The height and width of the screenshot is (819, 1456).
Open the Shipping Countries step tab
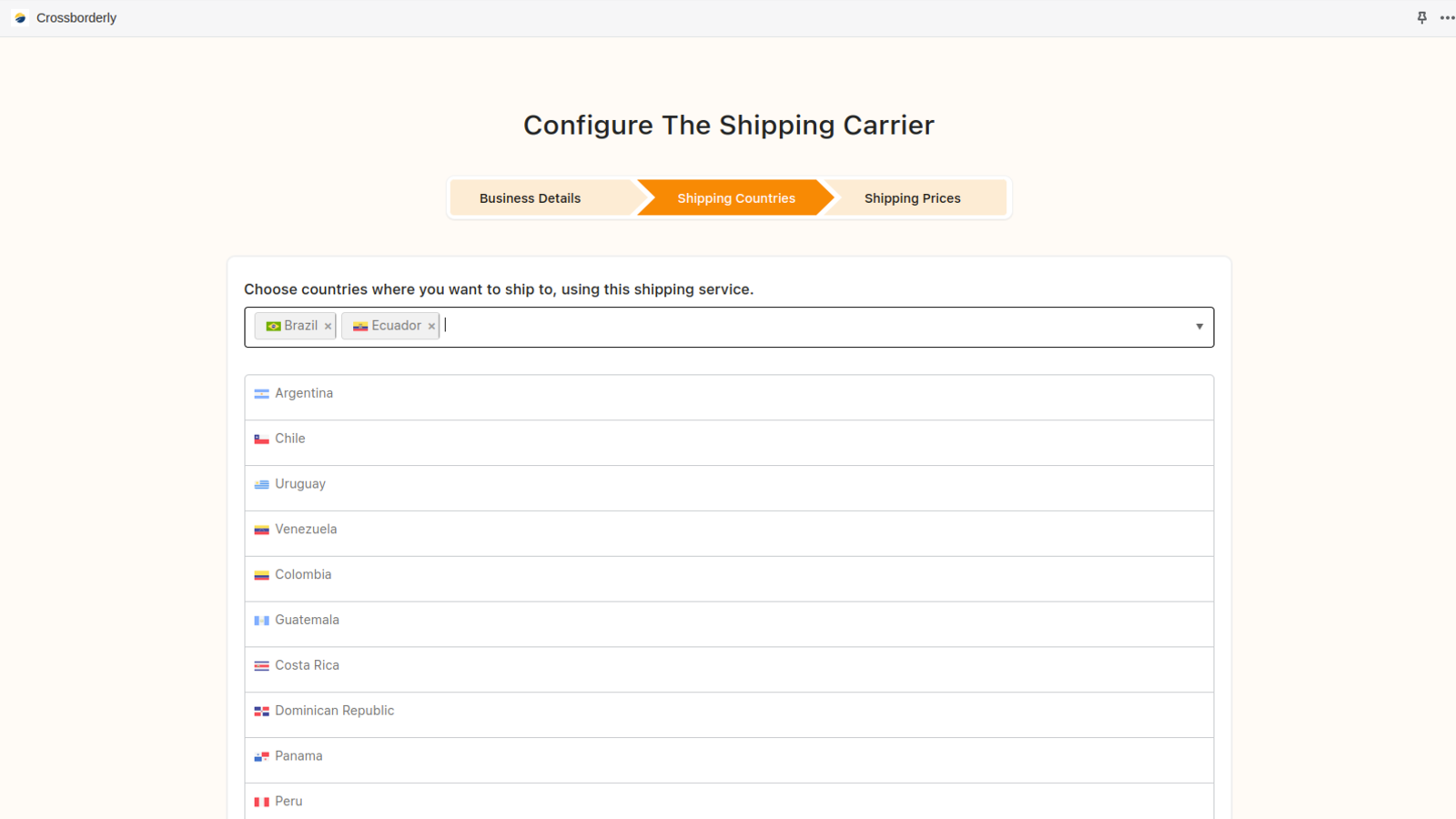tap(735, 198)
